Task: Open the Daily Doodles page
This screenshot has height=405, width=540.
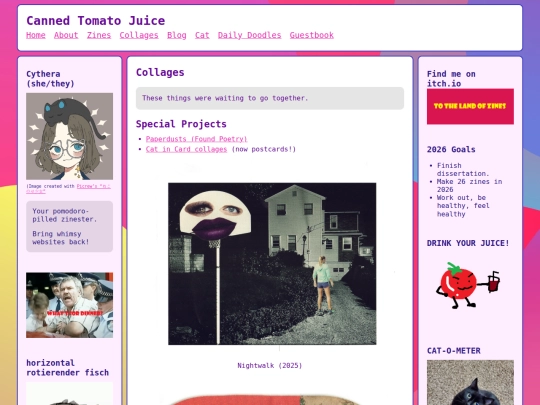Action: 249,35
